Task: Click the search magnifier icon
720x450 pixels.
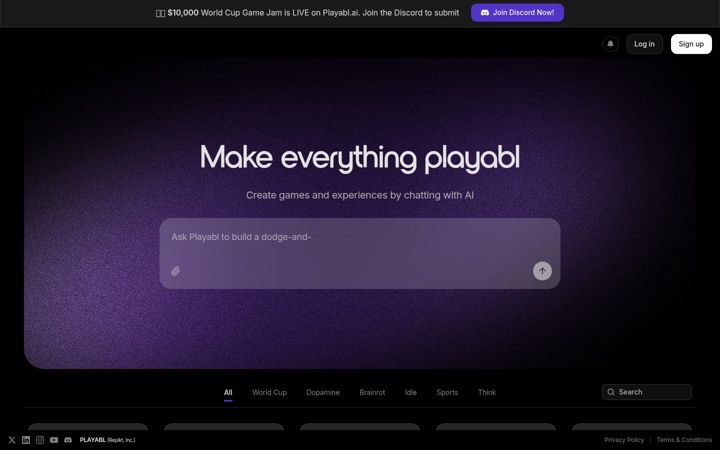Action: pos(611,392)
